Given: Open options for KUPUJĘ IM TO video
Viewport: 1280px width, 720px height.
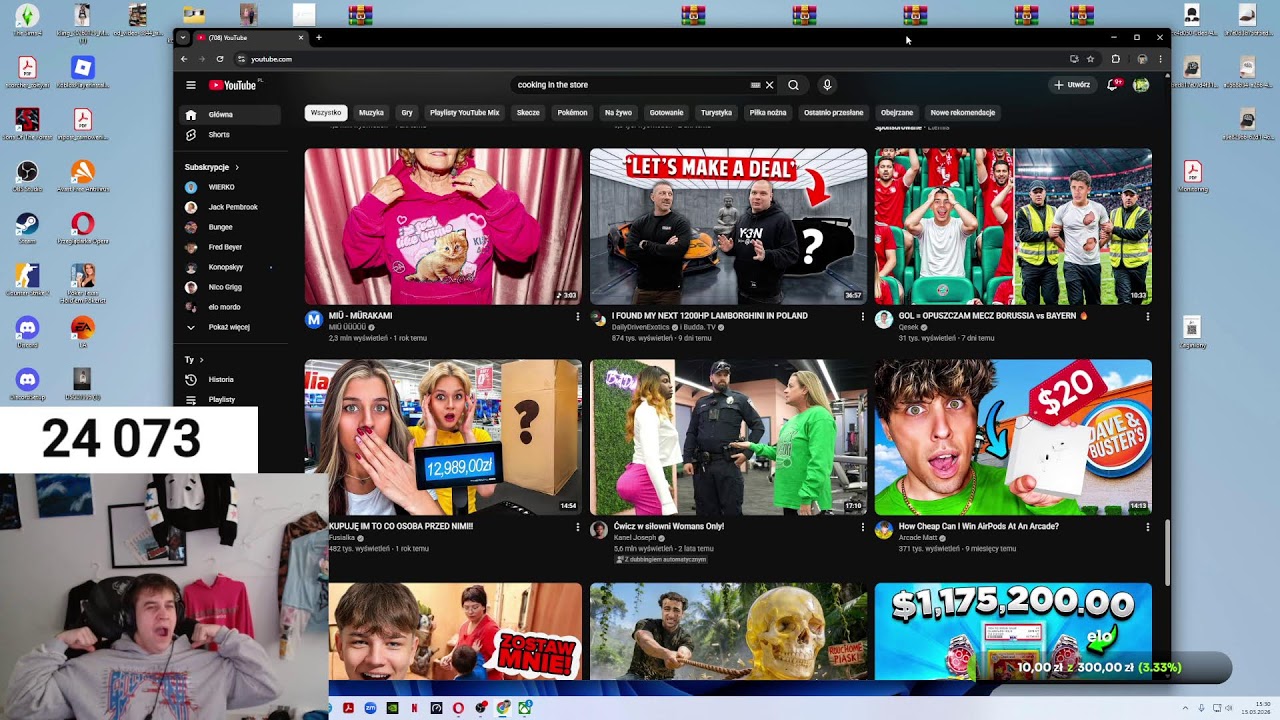Looking at the screenshot, I should point(577,527).
